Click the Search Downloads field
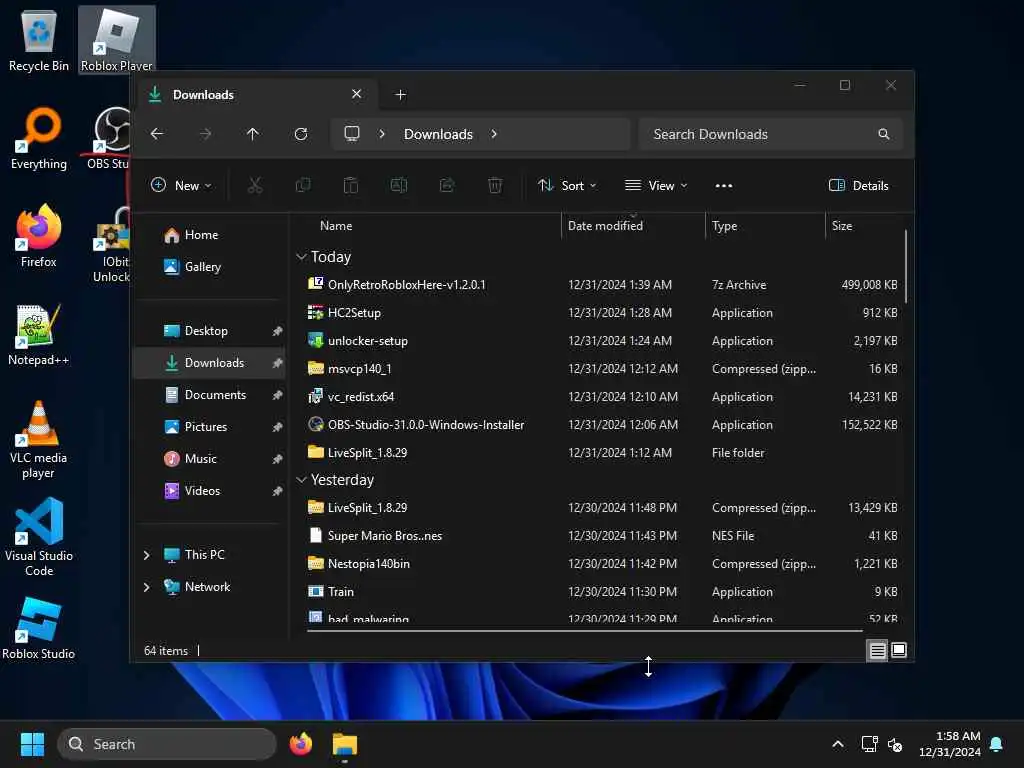 pyautogui.click(x=771, y=134)
